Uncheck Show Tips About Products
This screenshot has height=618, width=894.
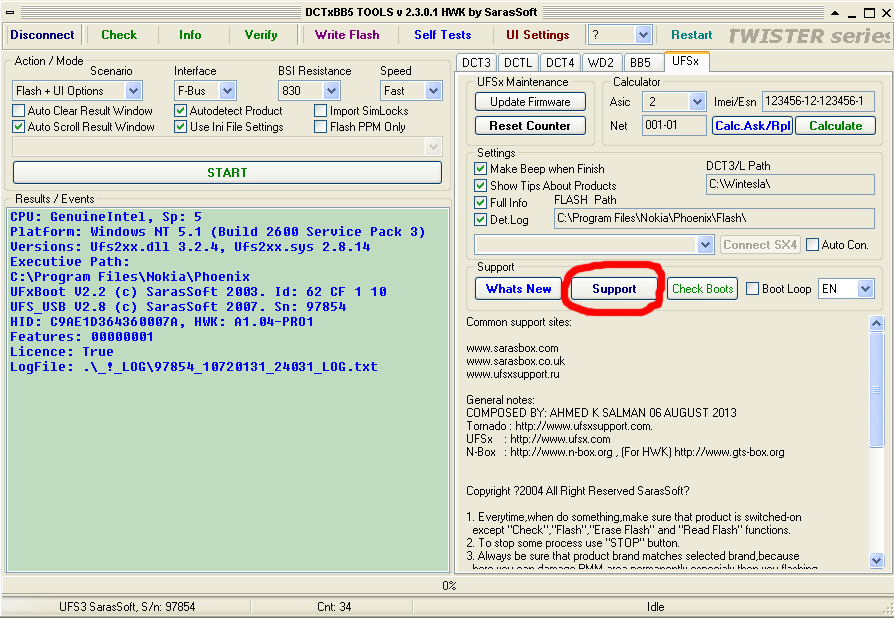coord(481,186)
